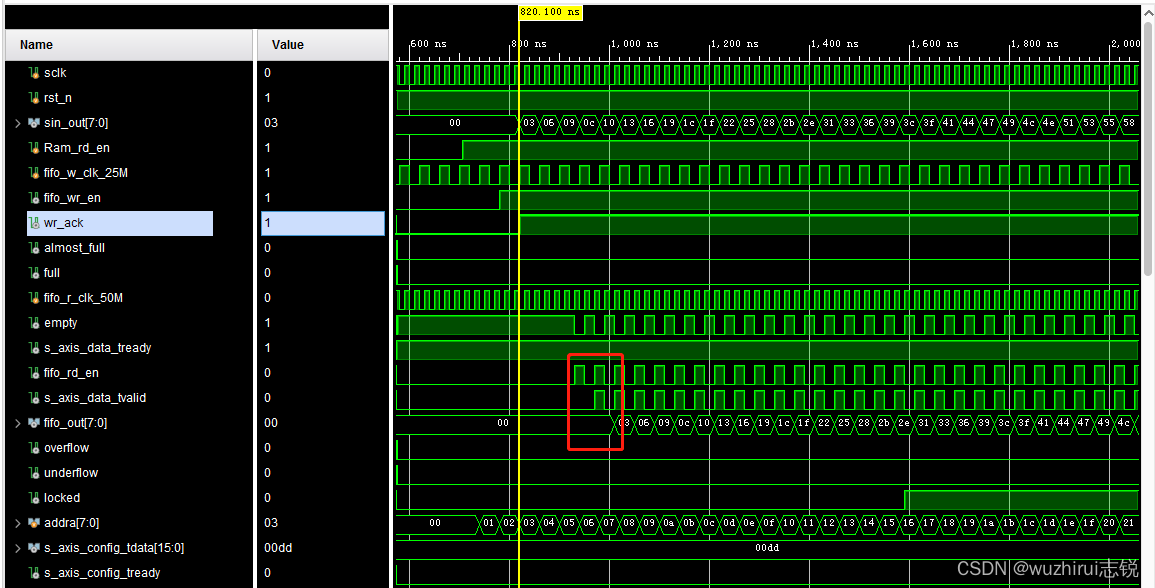The width and height of the screenshot is (1155, 588).
Task: Click the 00dd label in tdata waveform
Action: pos(767,548)
